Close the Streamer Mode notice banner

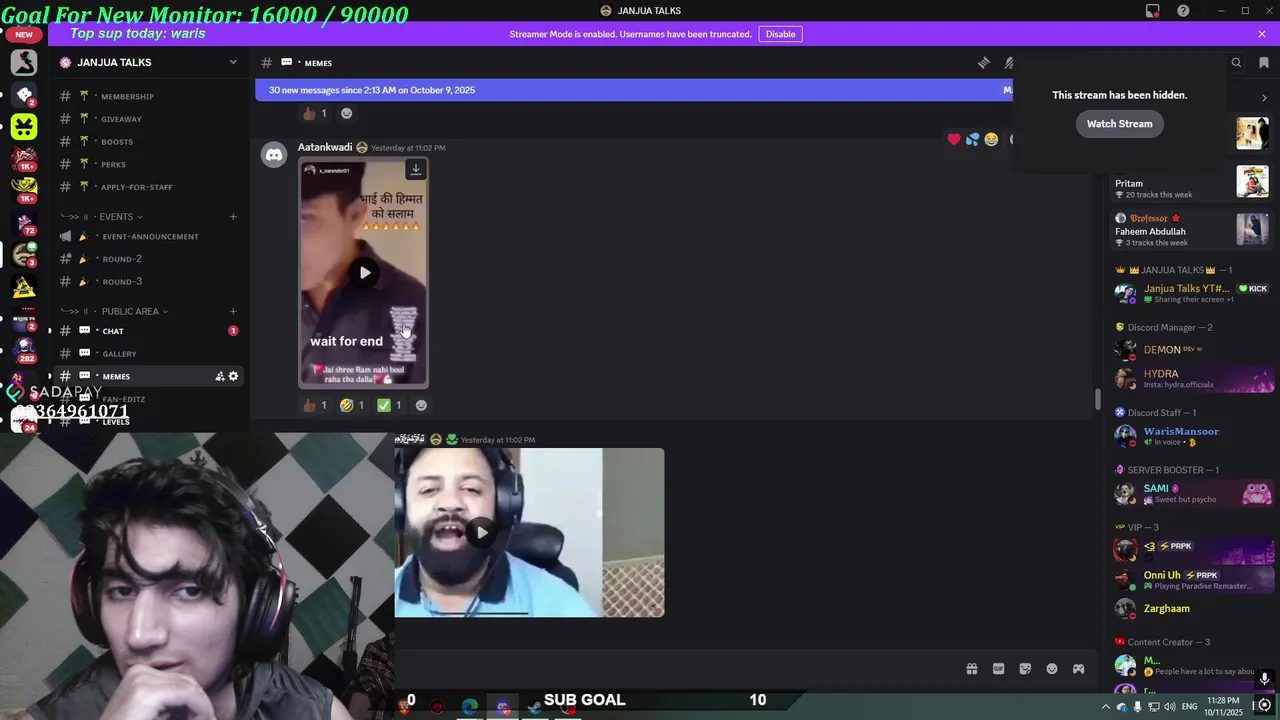point(1262,34)
